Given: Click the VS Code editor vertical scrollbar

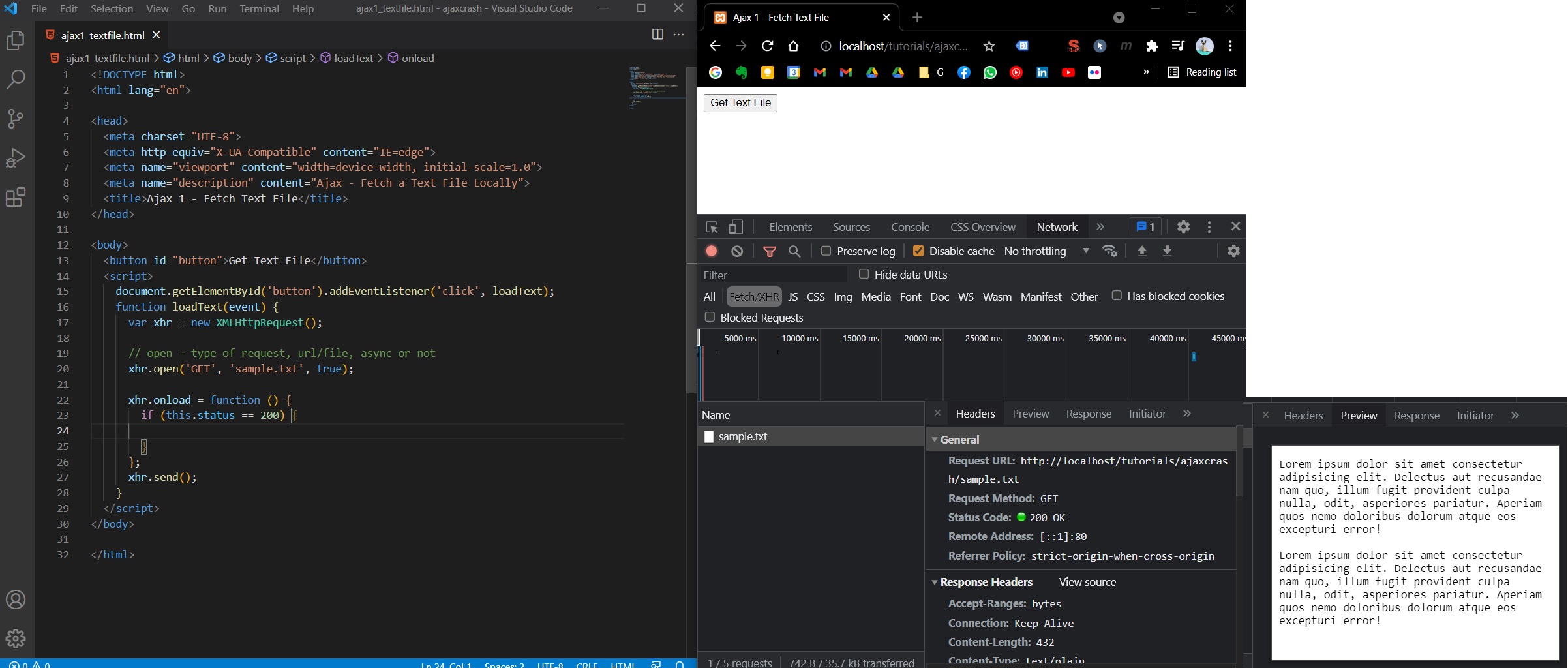Looking at the screenshot, I should [x=691, y=230].
